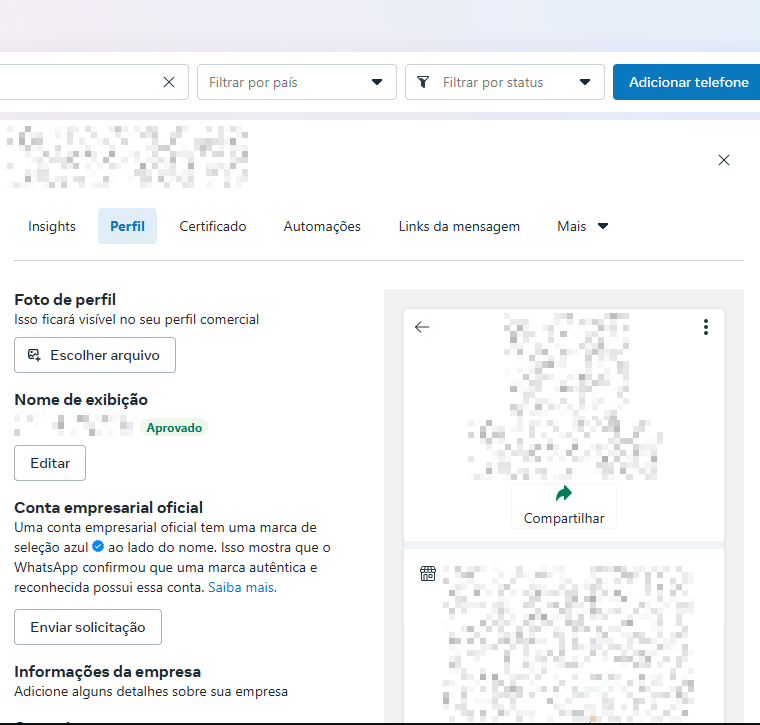Select the Perfil tab
Image resolution: width=760 pixels, height=725 pixels.
pos(127,226)
